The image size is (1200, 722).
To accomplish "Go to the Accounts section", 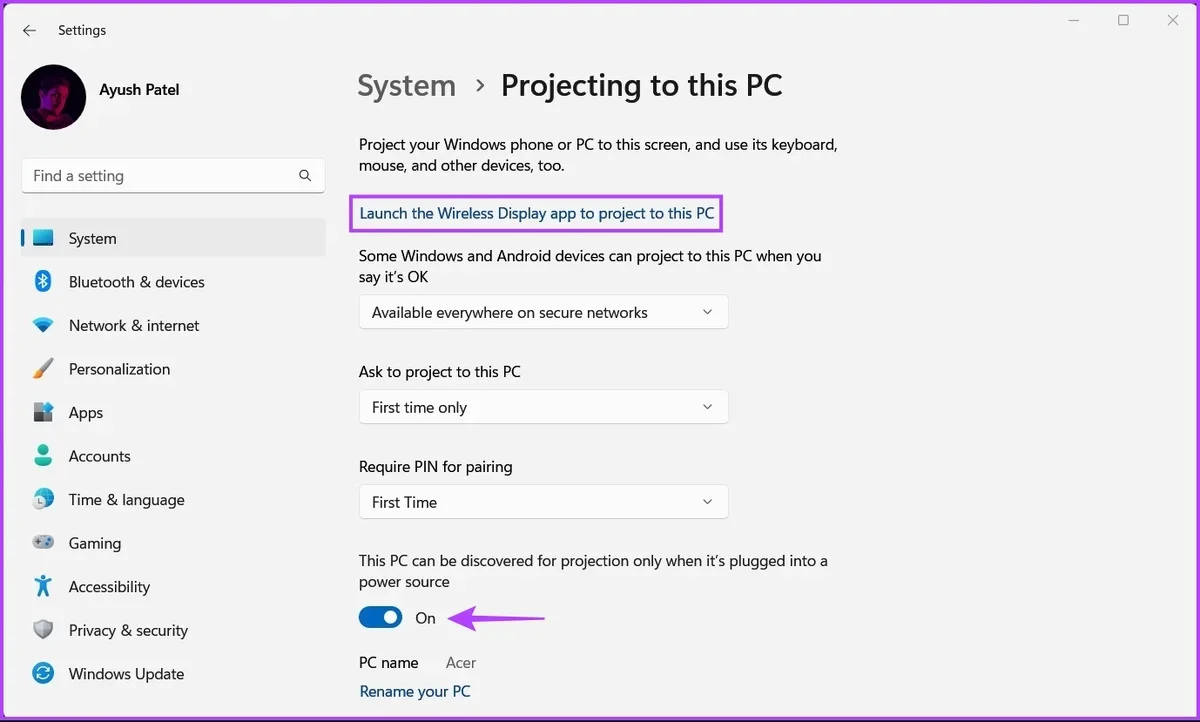I will point(99,456).
